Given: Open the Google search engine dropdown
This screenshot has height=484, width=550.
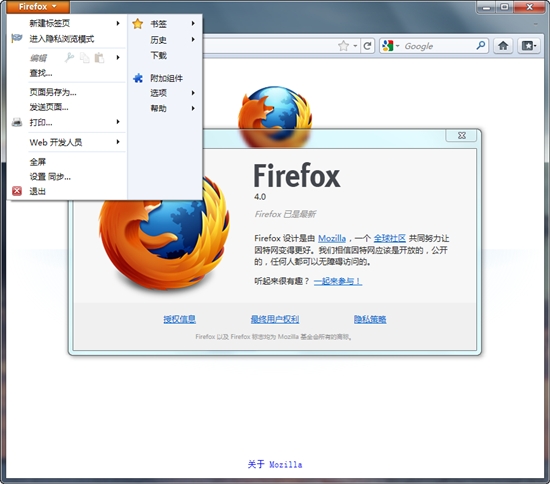Looking at the screenshot, I should click(391, 46).
